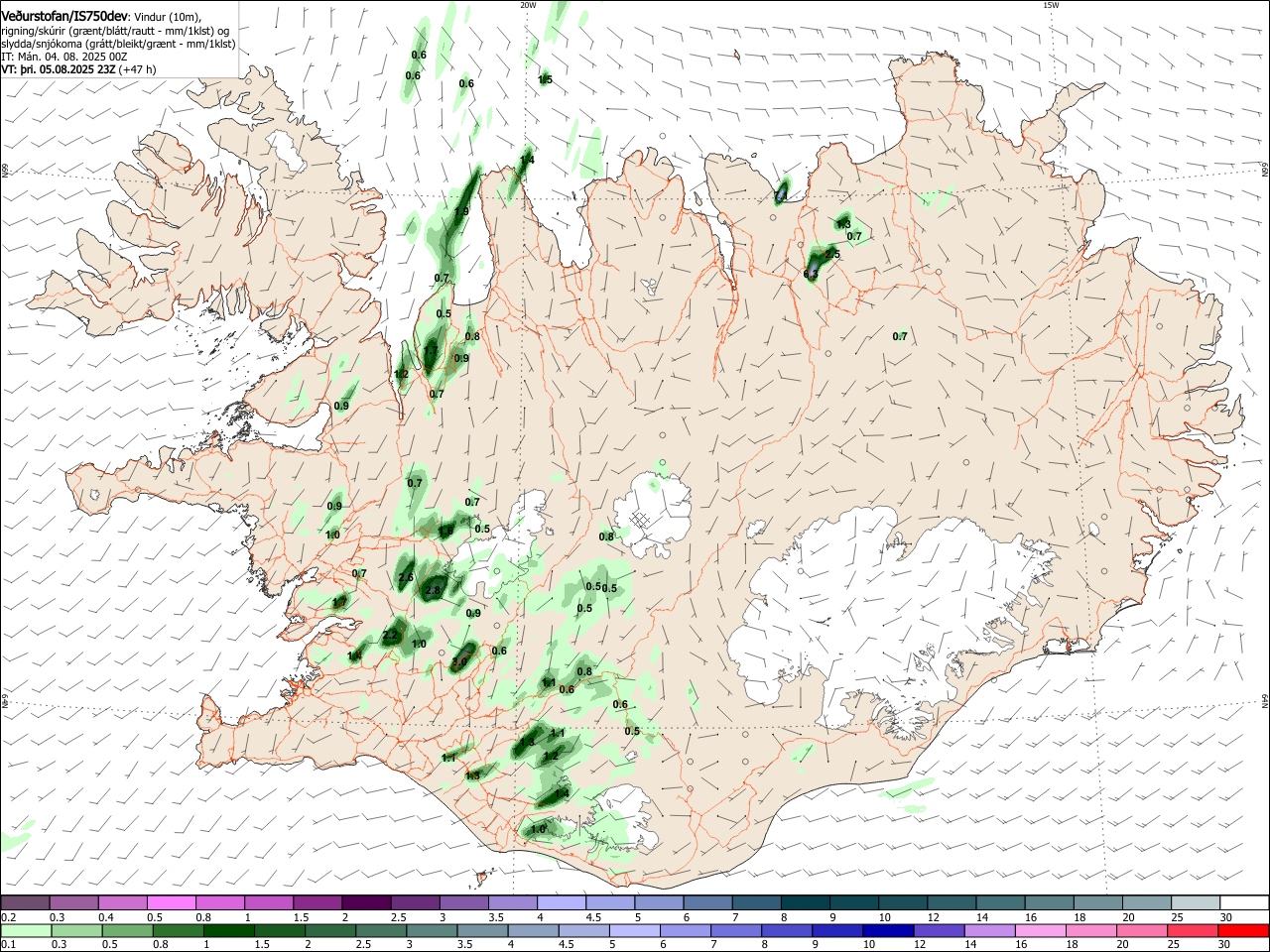Pick the lower-row legend swatch labeled 18

[1092, 931]
